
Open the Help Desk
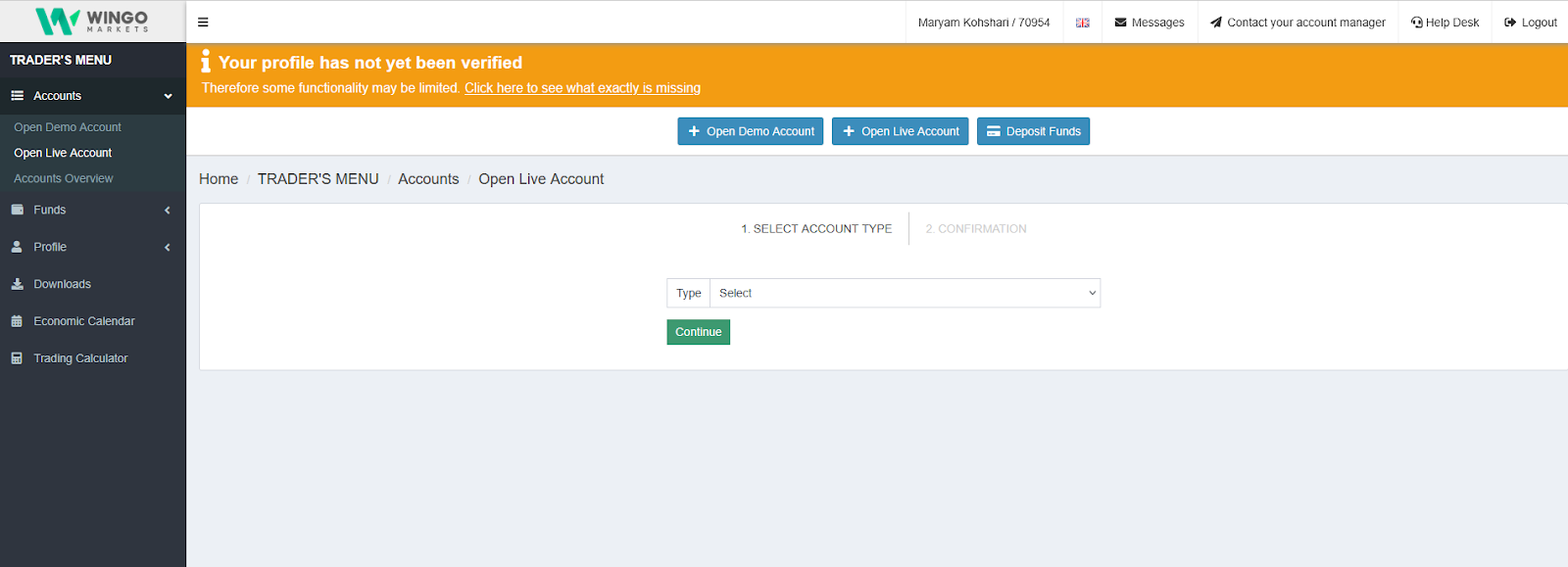tap(1445, 23)
